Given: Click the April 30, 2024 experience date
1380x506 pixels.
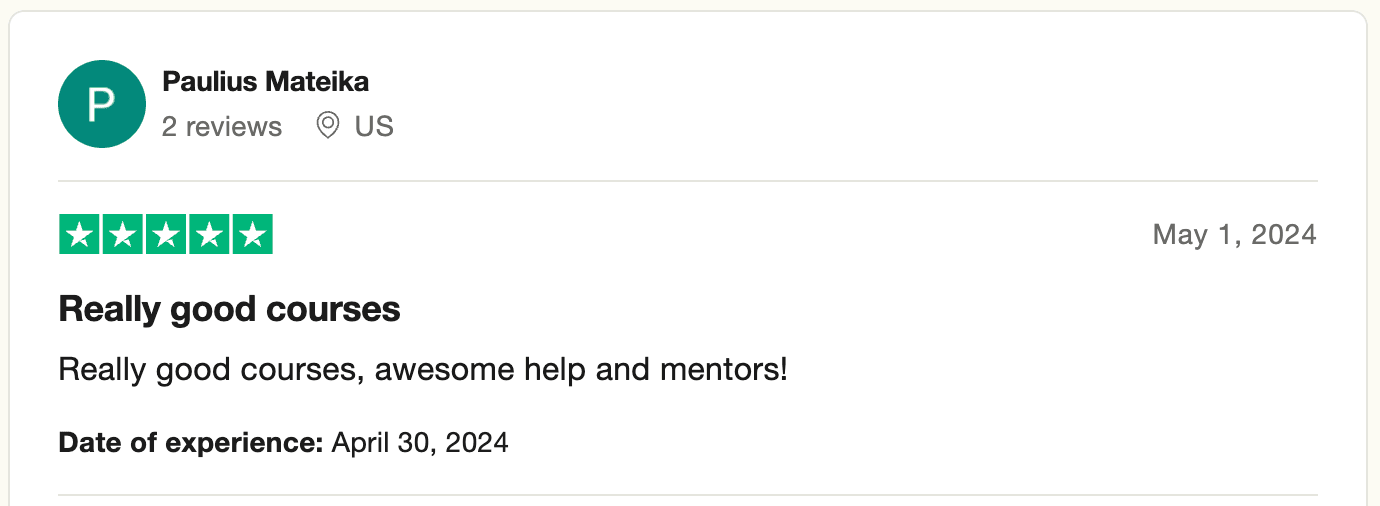Looking at the screenshot, I should [420, 442].
